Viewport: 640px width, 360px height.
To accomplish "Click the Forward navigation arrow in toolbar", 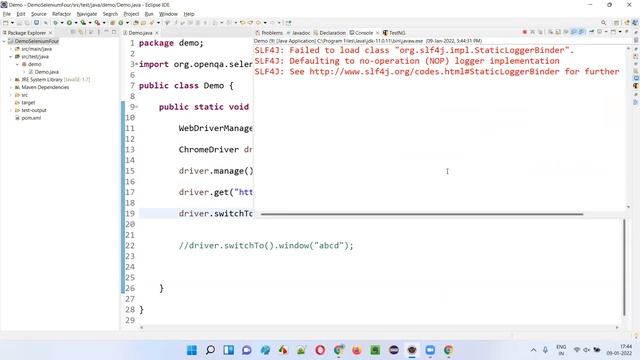I will point(272,23).
